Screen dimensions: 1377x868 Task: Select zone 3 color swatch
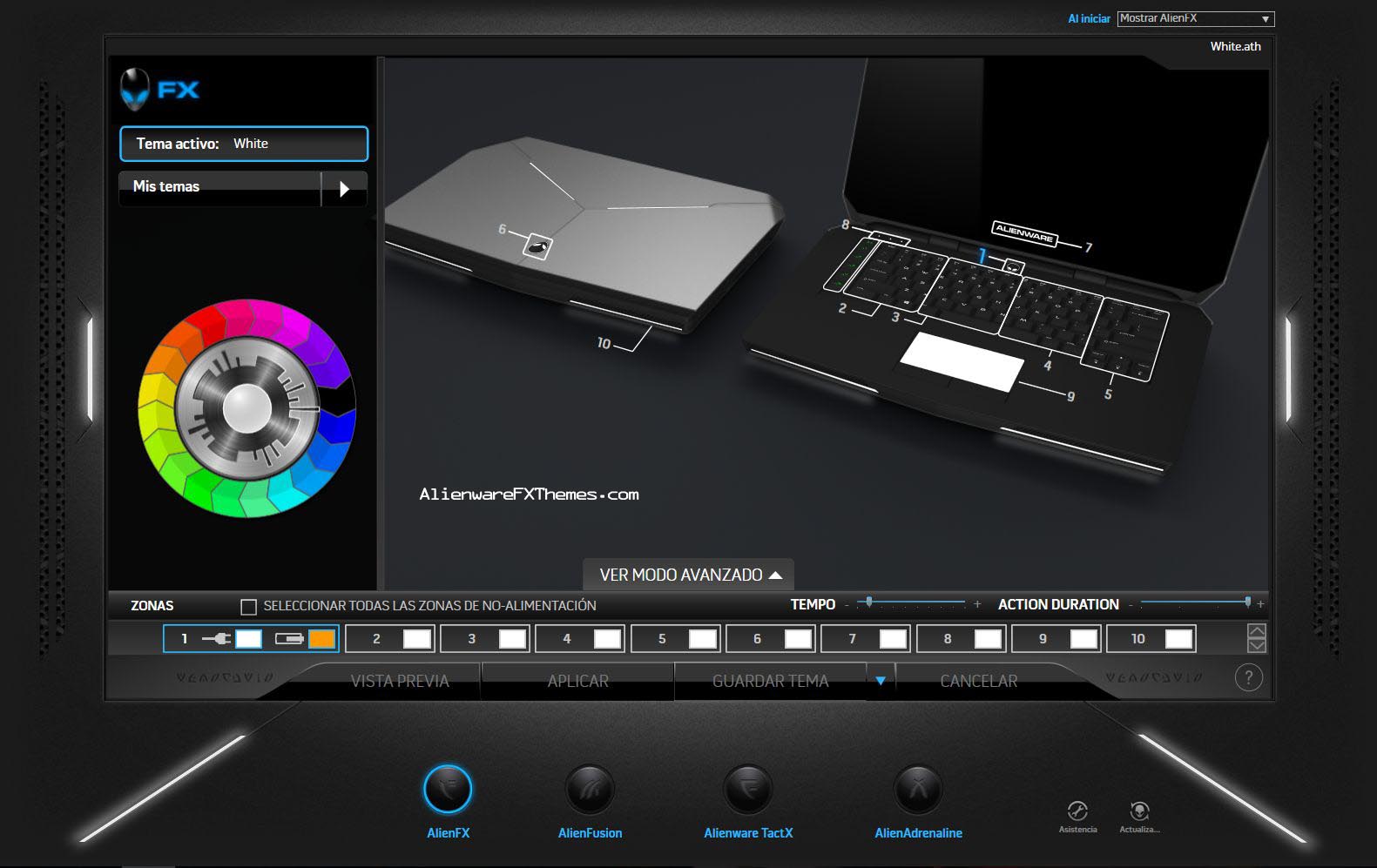[512, 639]
